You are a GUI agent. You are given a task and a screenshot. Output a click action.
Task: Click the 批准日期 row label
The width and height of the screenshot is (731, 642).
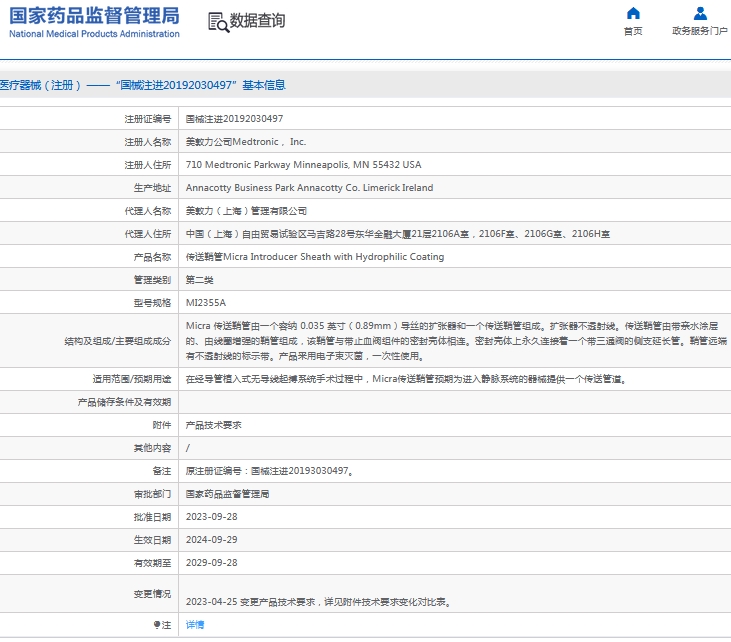152,517
